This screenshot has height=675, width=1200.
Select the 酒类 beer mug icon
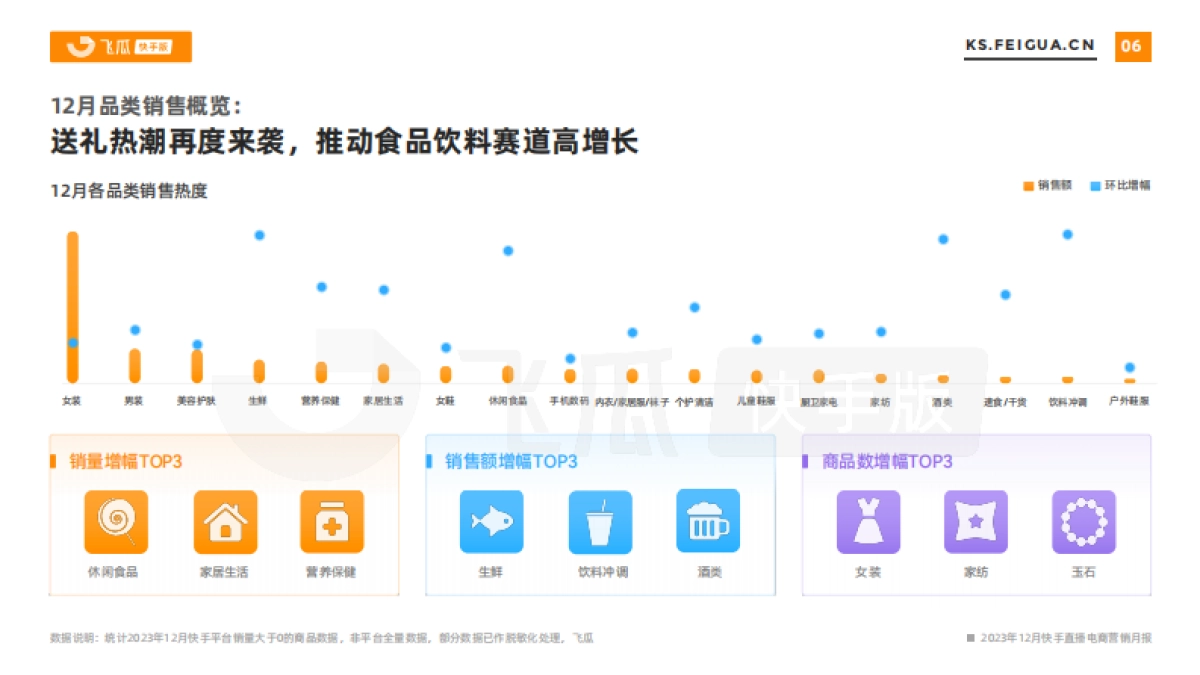[707, 520]
